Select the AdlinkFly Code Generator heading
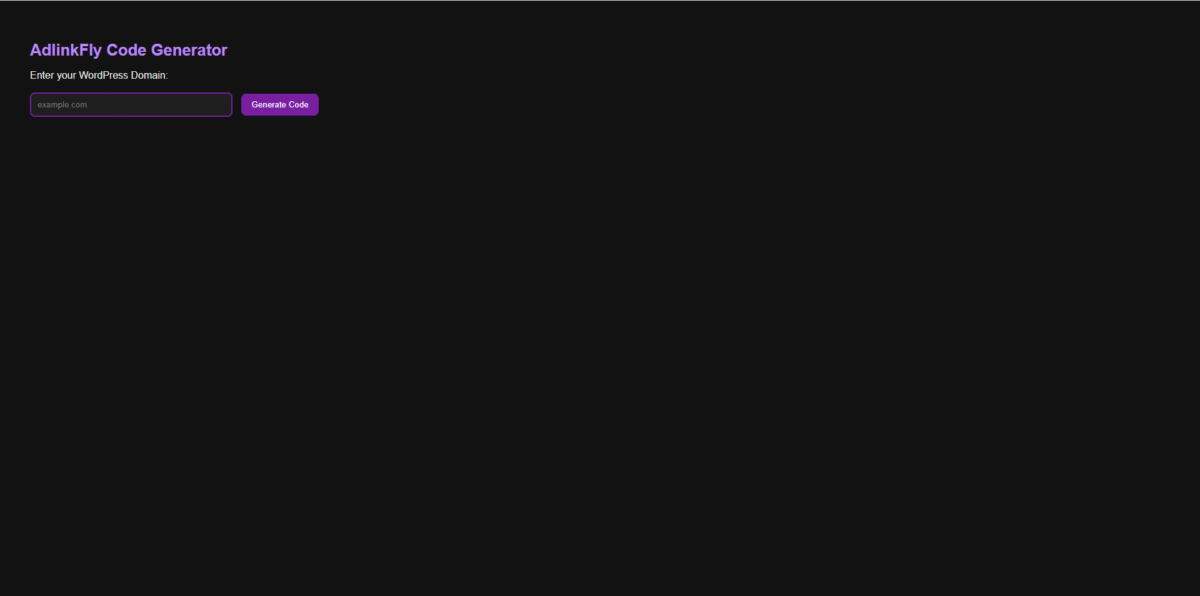 click(x=129, y=50)
